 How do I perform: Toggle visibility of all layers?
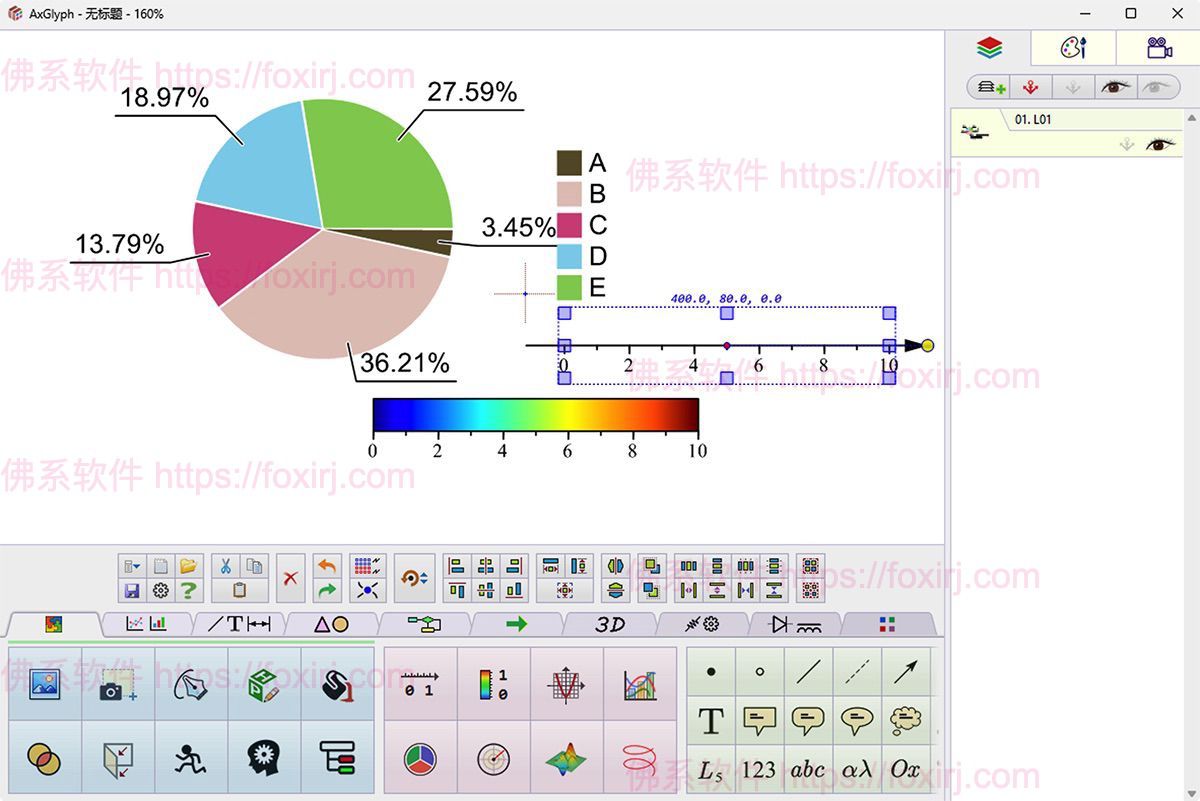tap(1115, 88)
